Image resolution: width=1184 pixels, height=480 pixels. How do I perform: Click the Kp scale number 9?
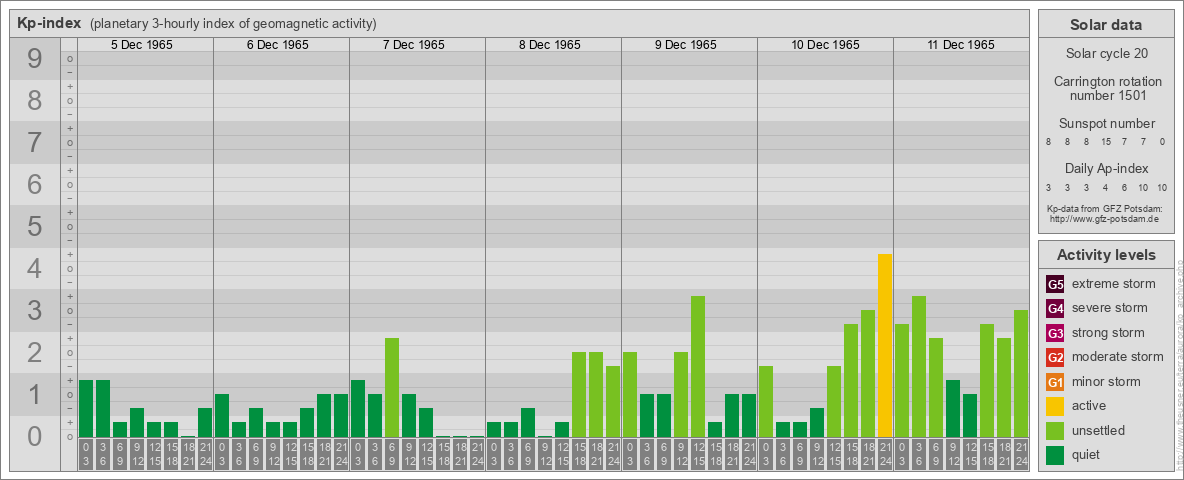point(34,59)
